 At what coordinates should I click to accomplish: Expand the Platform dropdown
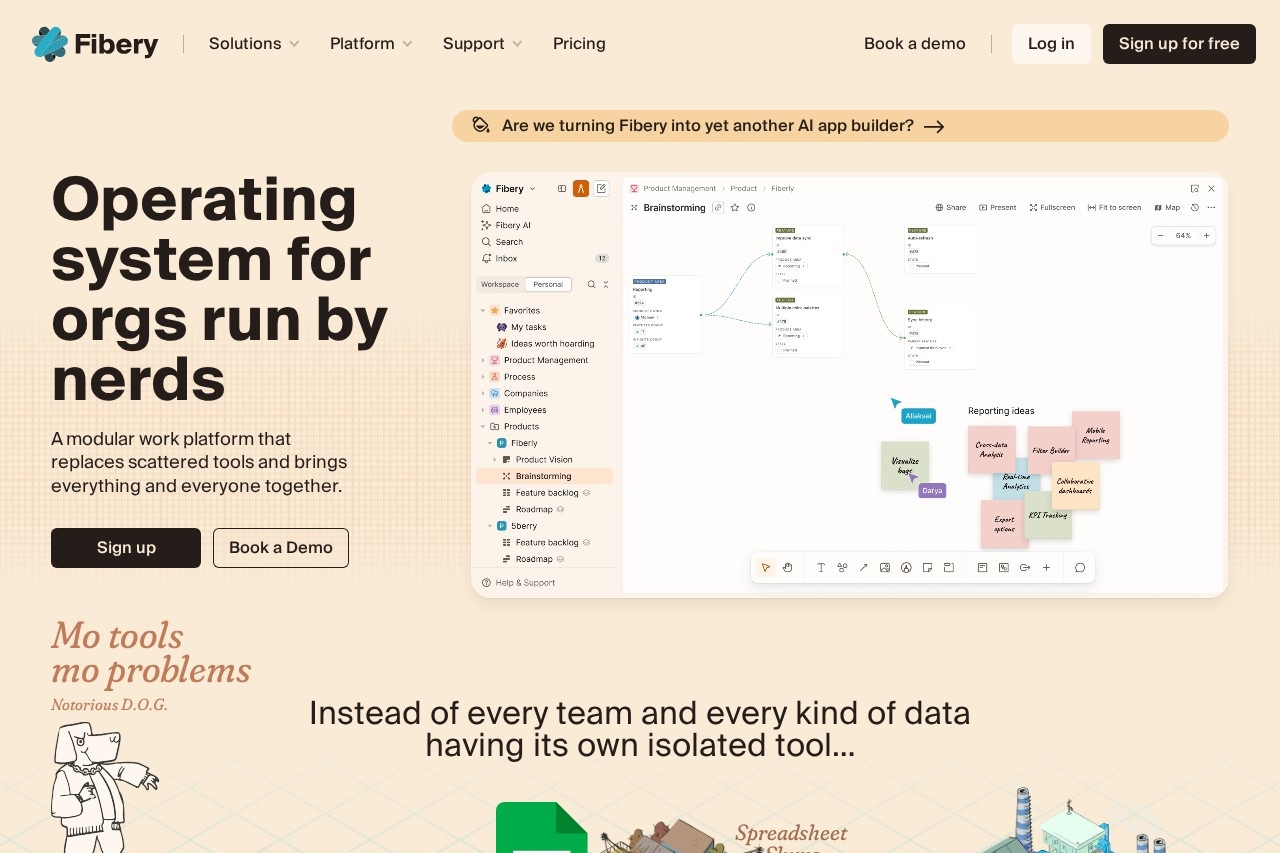[x=371, y=44]
